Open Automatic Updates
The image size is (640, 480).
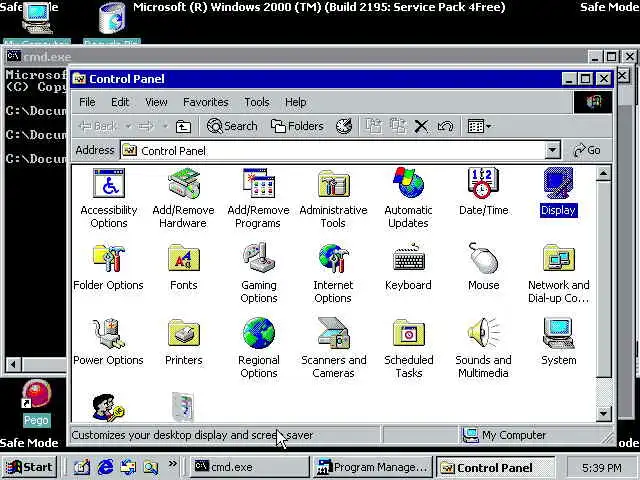[x=408, y=199]
